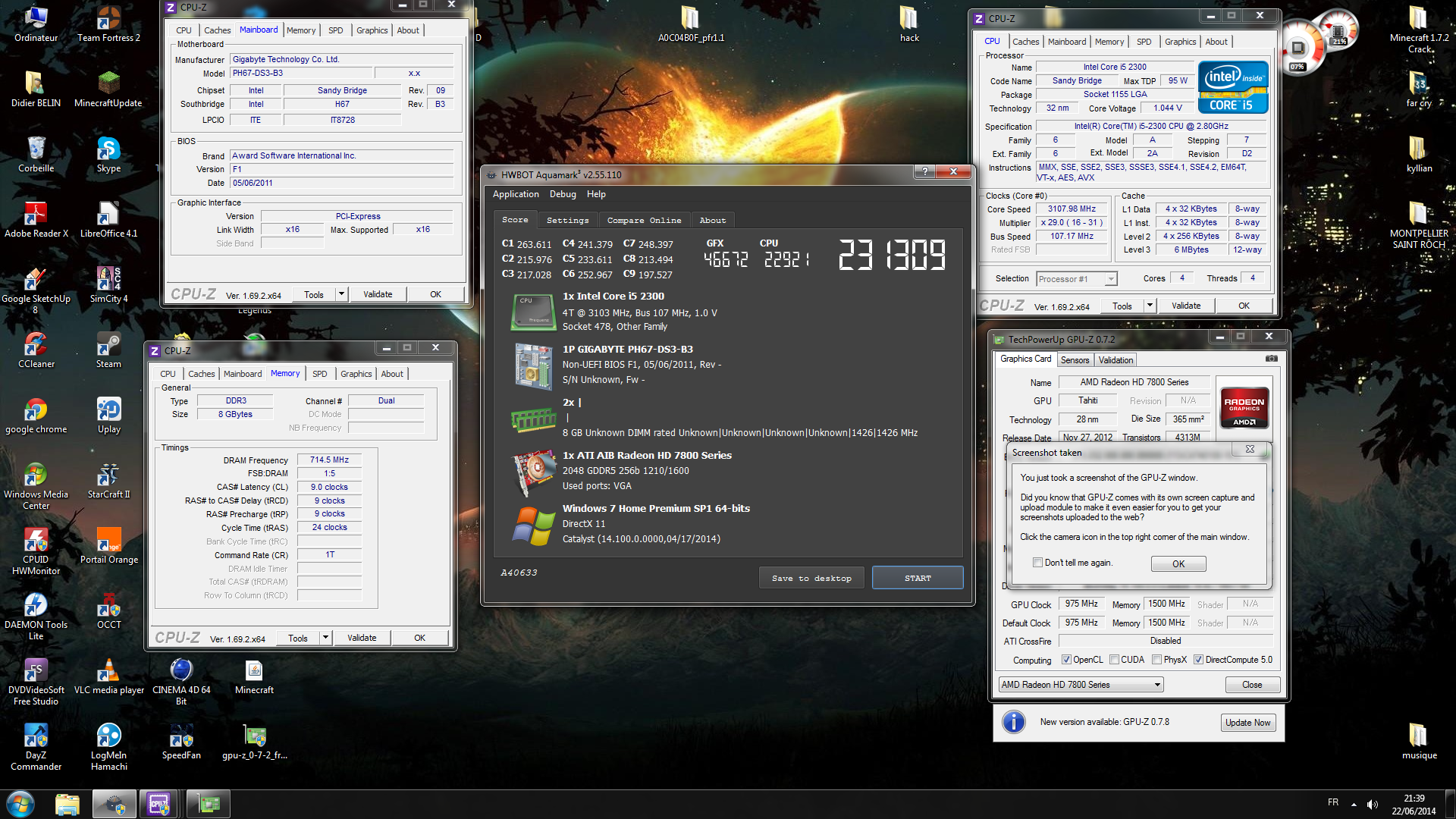The image size is (1456, 819).
Task: Open the musique folder on desktop
Action: 1419,742
